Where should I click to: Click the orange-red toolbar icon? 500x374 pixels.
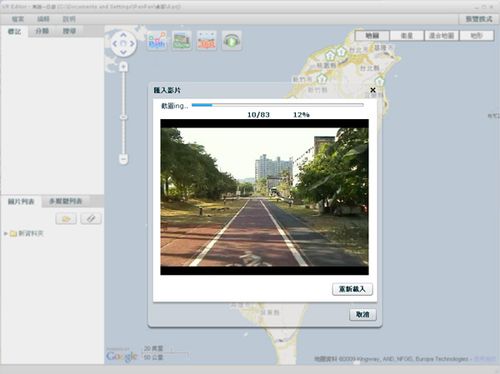coord(207,41)
